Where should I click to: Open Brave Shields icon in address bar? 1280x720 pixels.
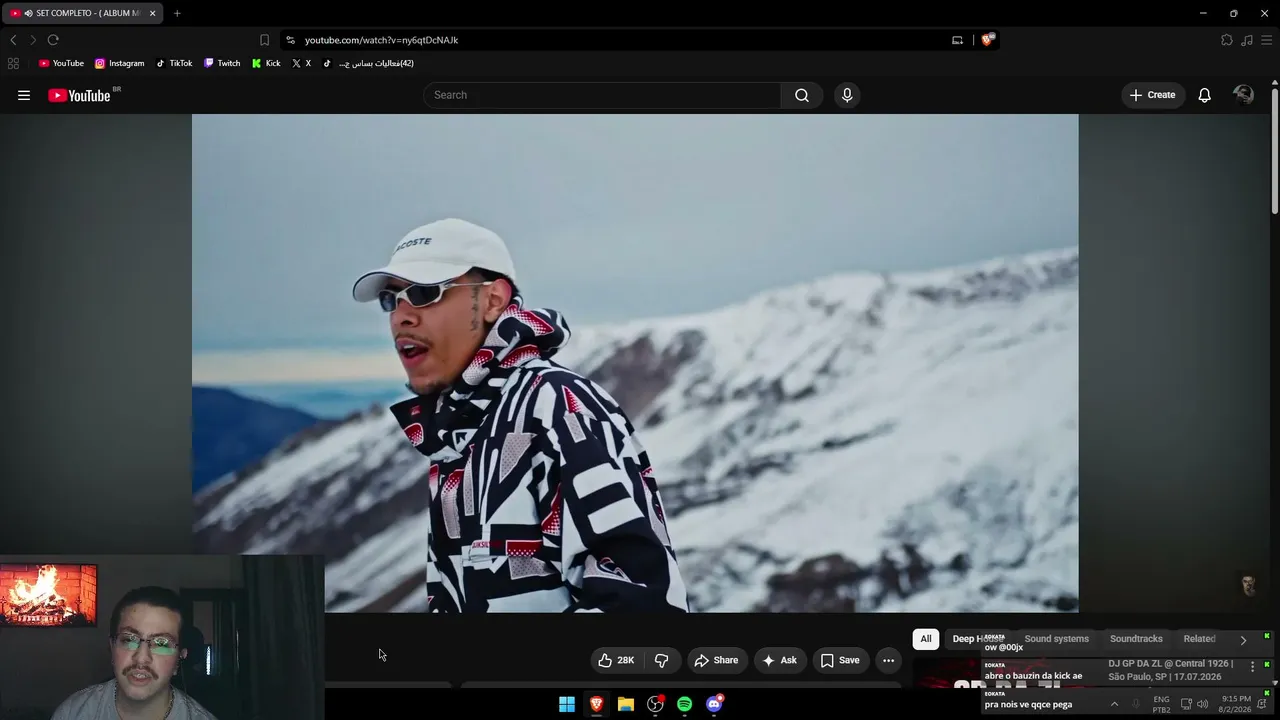[988, 40]
